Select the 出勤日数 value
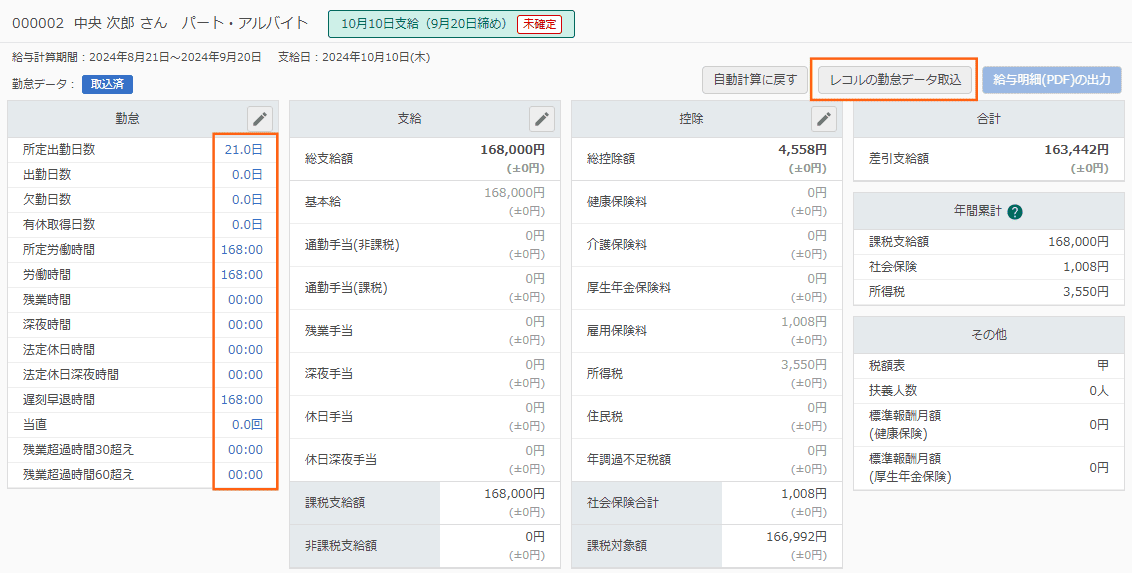This screenshot has width=1132, height=573. 247,175
